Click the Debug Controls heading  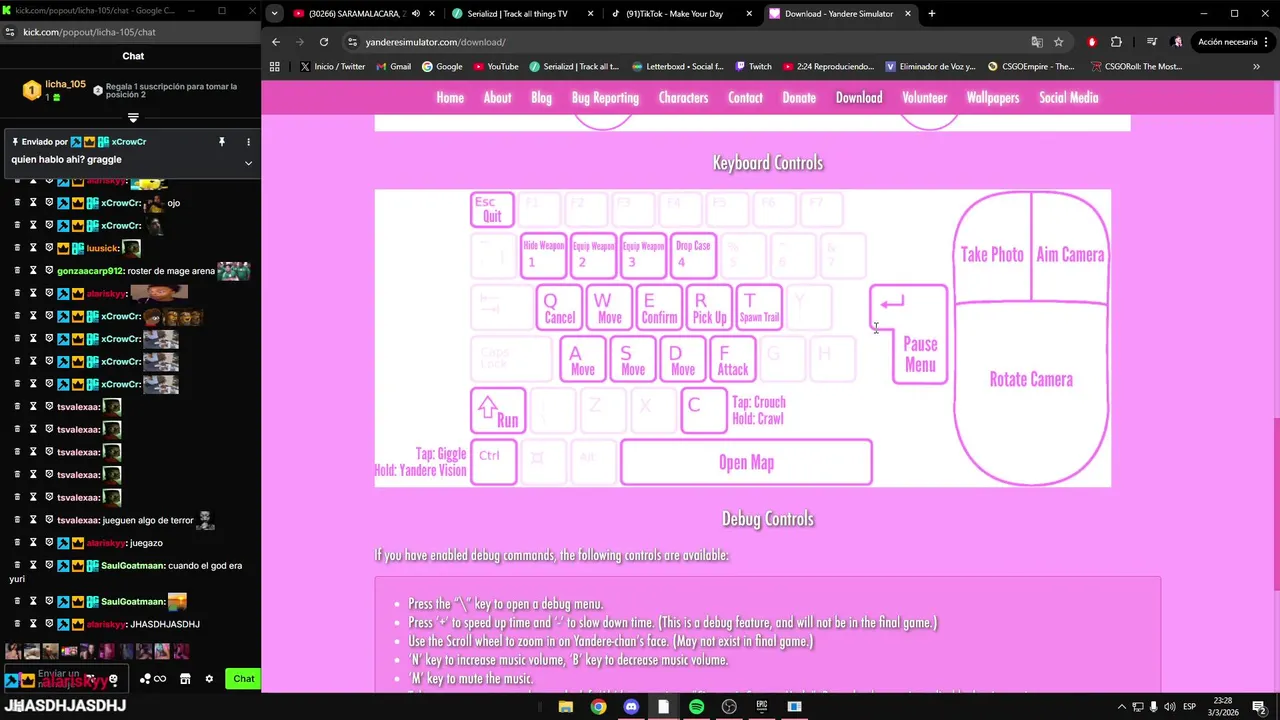768,519
